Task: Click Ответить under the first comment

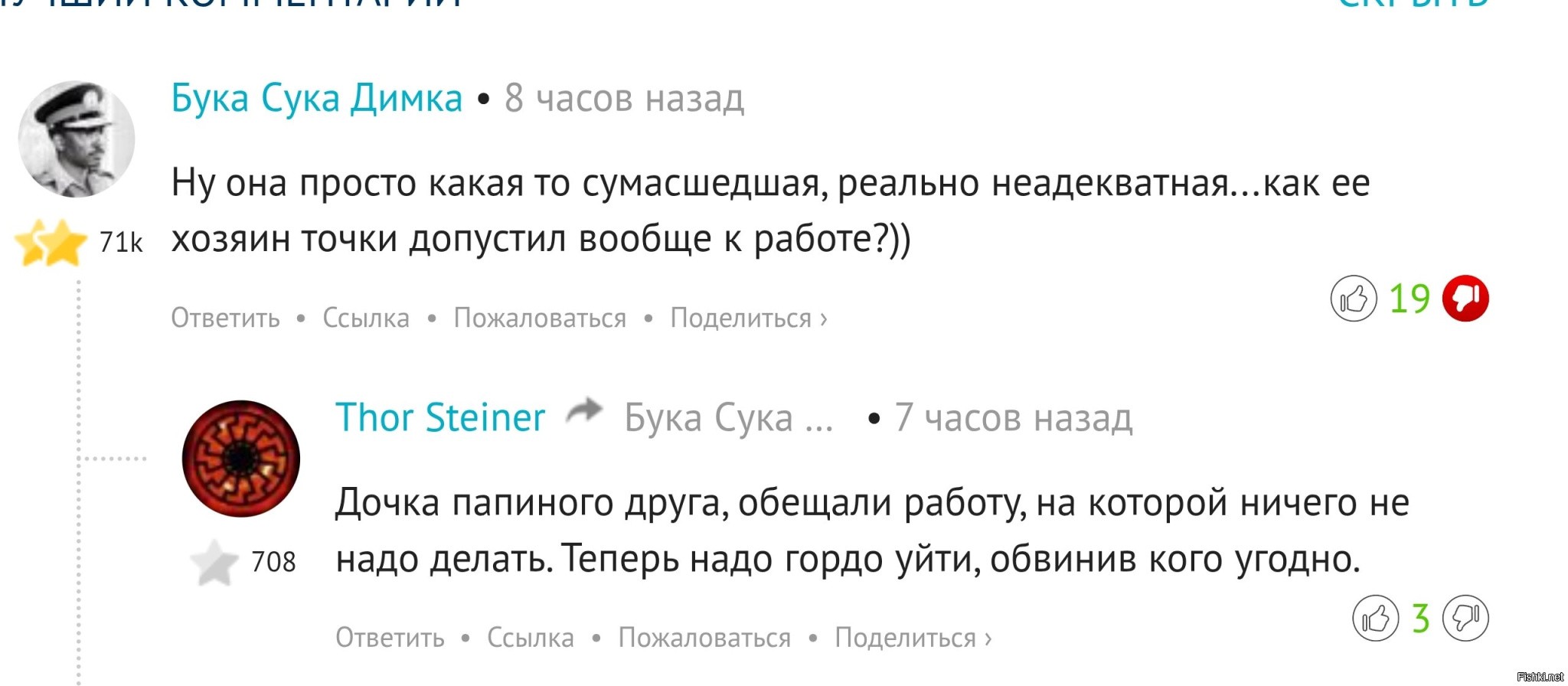Action: (225, 318)
